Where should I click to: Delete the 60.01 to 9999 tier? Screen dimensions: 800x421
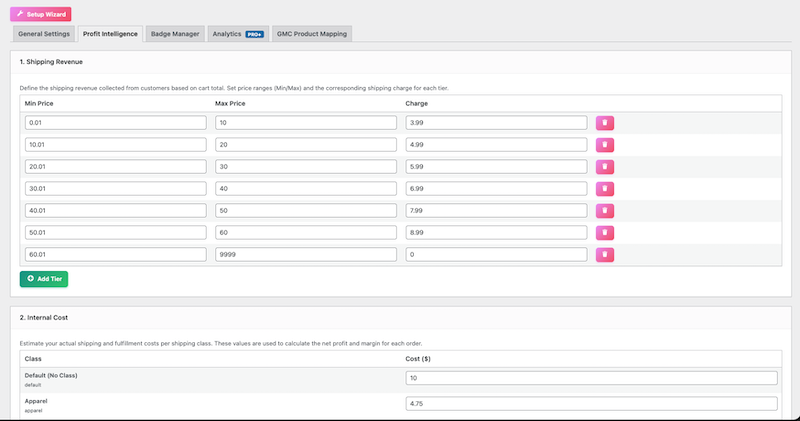(605, 255)
